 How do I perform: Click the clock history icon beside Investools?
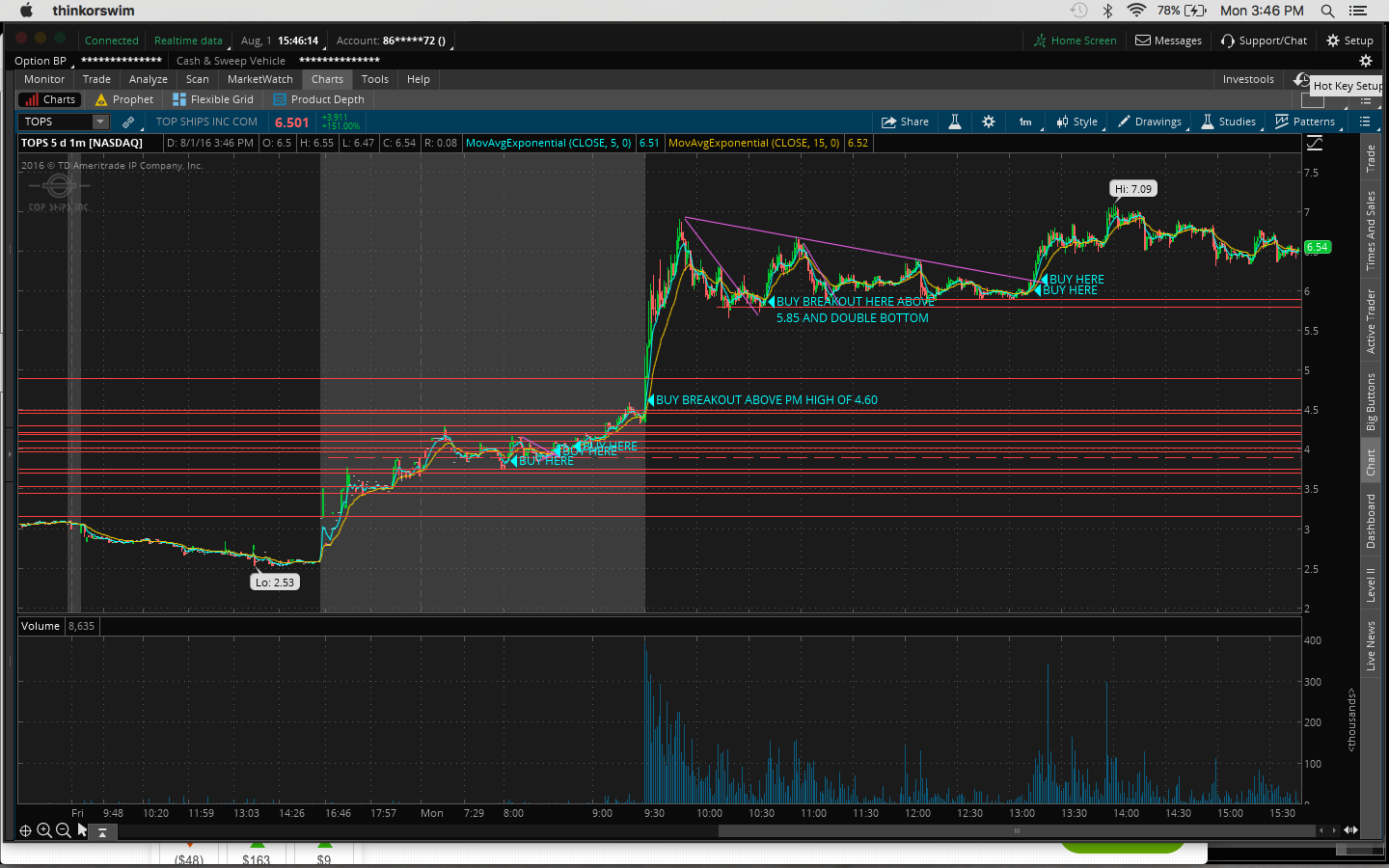tap(1301, 79)
